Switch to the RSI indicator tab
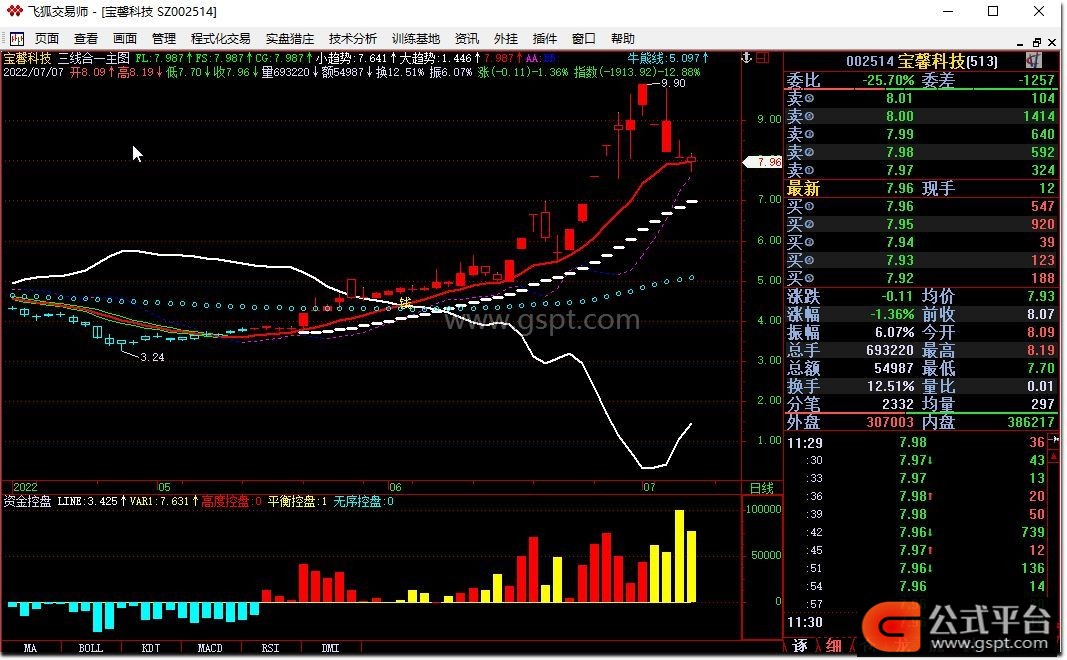The width and height of the screenshot is (1067, 660). (x=270, y=648)
